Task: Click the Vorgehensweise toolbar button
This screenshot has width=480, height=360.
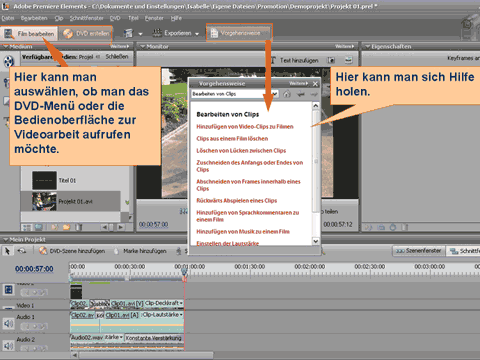Action: pyautogui.click(x=240, y=33)
